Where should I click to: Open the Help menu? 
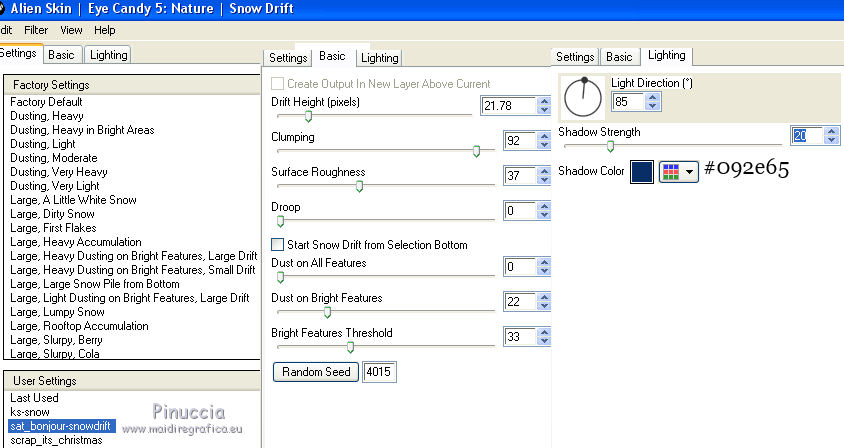click(x=104, y=30)
